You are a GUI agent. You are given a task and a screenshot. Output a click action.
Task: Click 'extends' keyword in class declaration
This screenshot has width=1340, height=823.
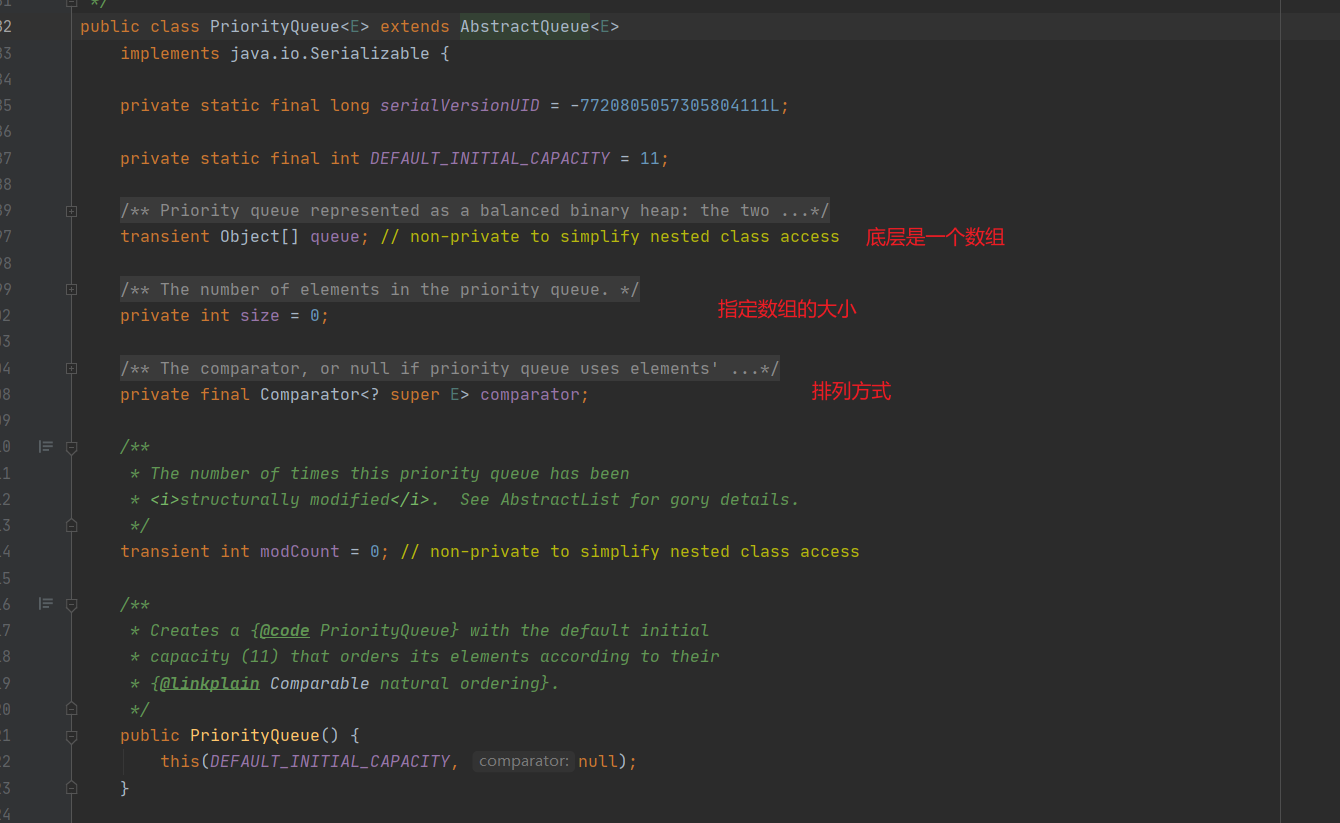(415, 26)
